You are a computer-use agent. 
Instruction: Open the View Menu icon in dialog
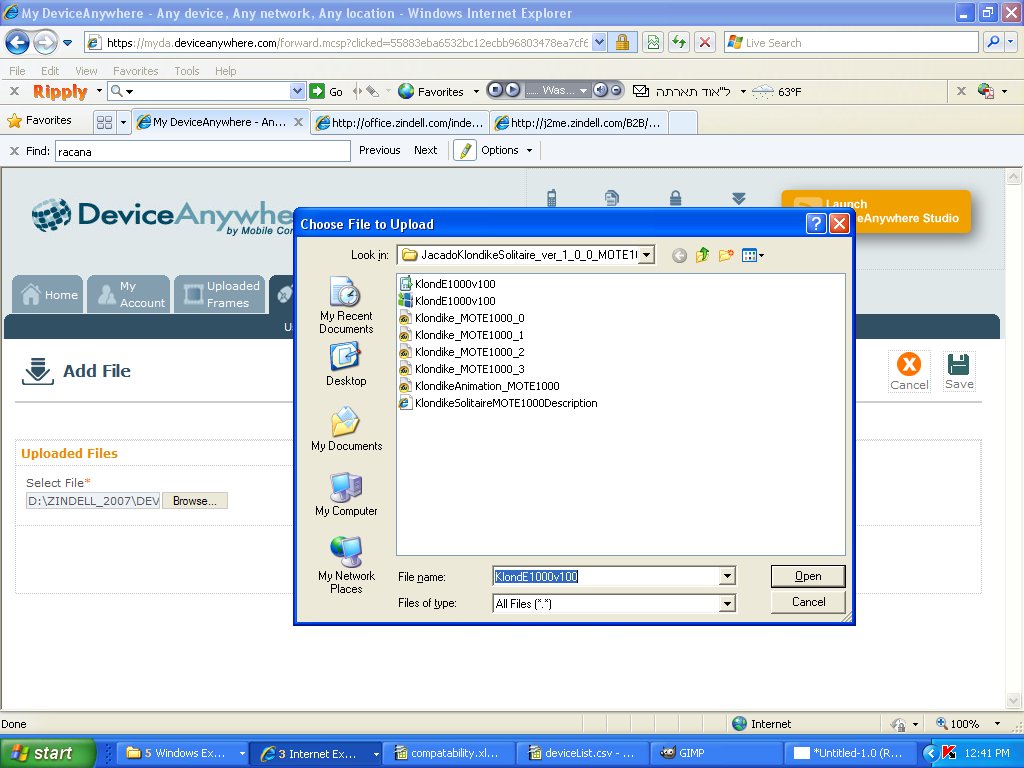tap(752, 255)
